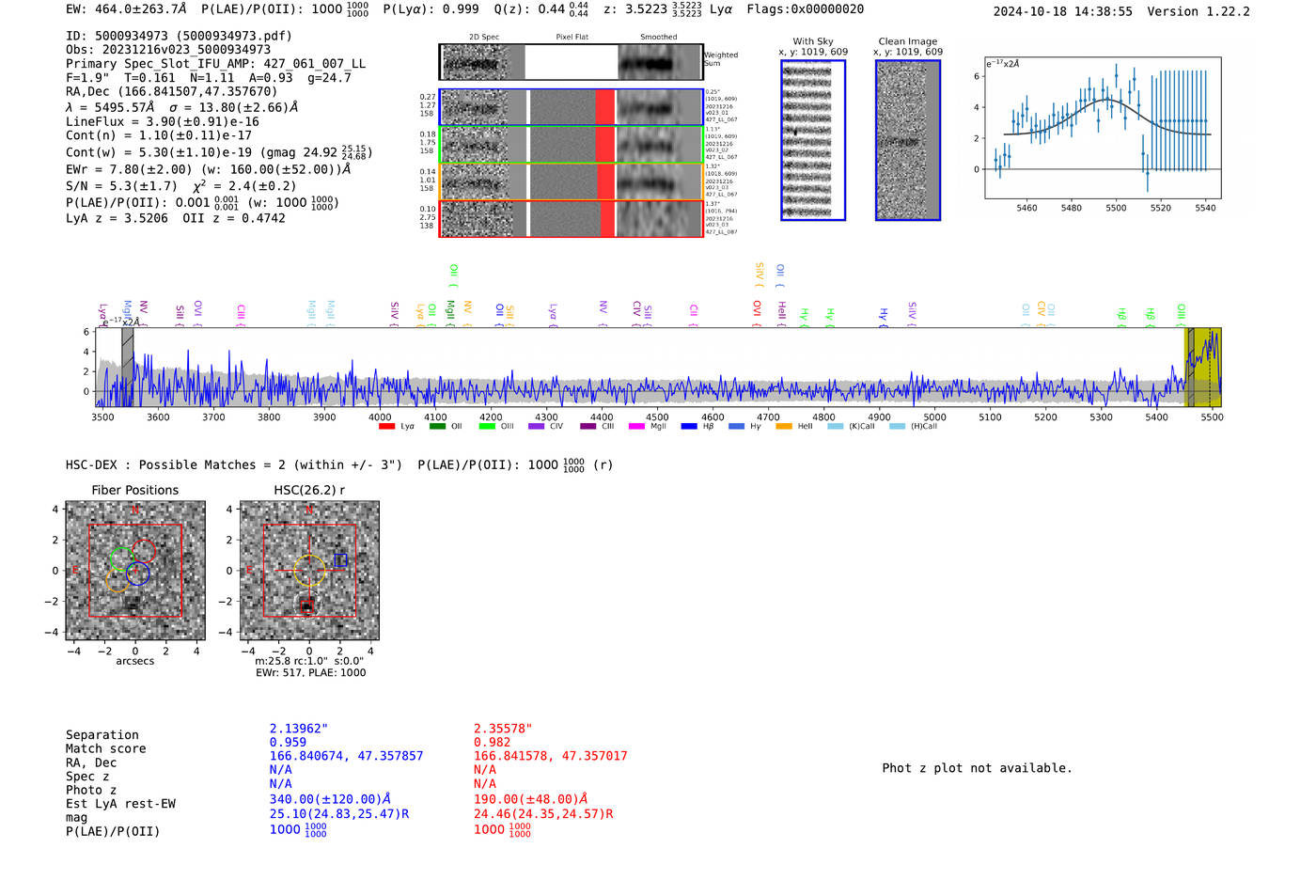Click the Gaussian emission line fit plot

(1103, 128)
